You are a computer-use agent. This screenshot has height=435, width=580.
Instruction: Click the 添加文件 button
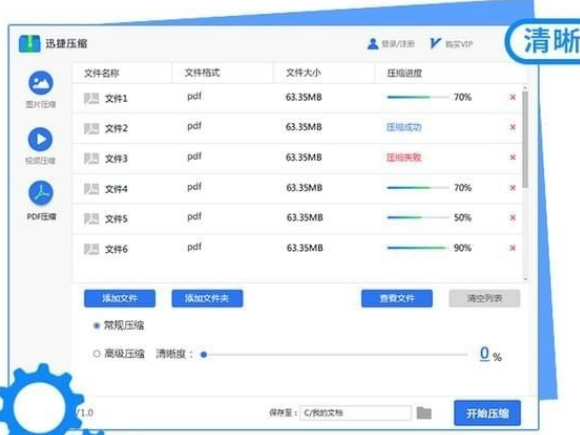pyautogui.click(x=119, y=299)
